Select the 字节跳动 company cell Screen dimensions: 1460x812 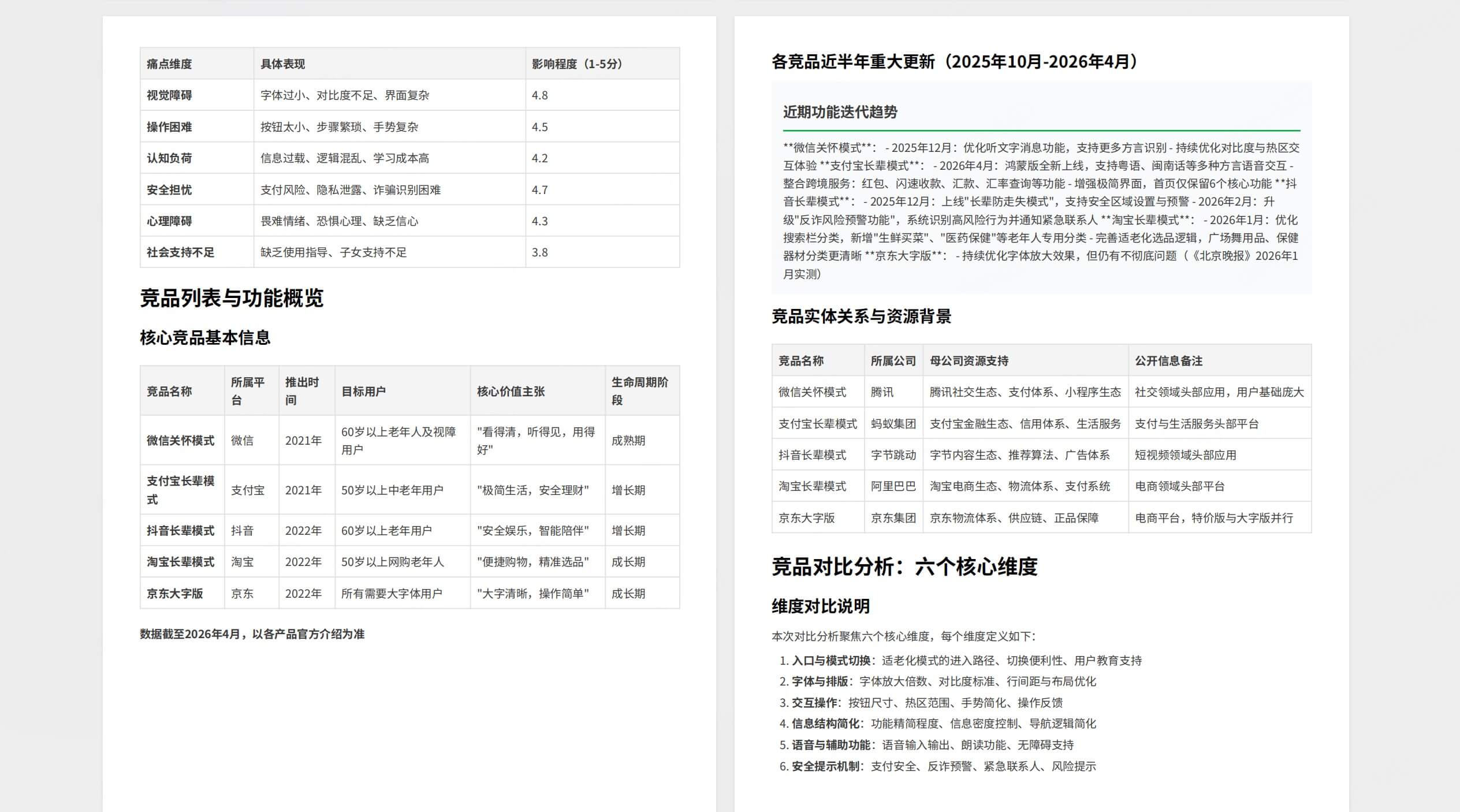click(893, 455)
